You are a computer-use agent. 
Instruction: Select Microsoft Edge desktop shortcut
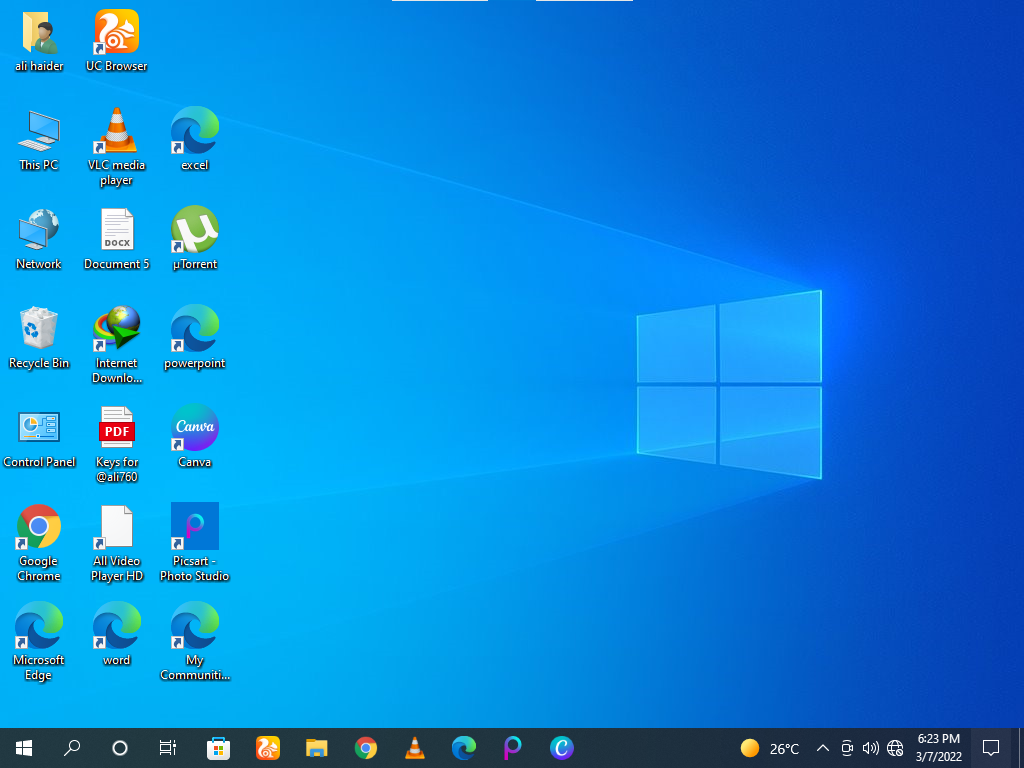39,643
